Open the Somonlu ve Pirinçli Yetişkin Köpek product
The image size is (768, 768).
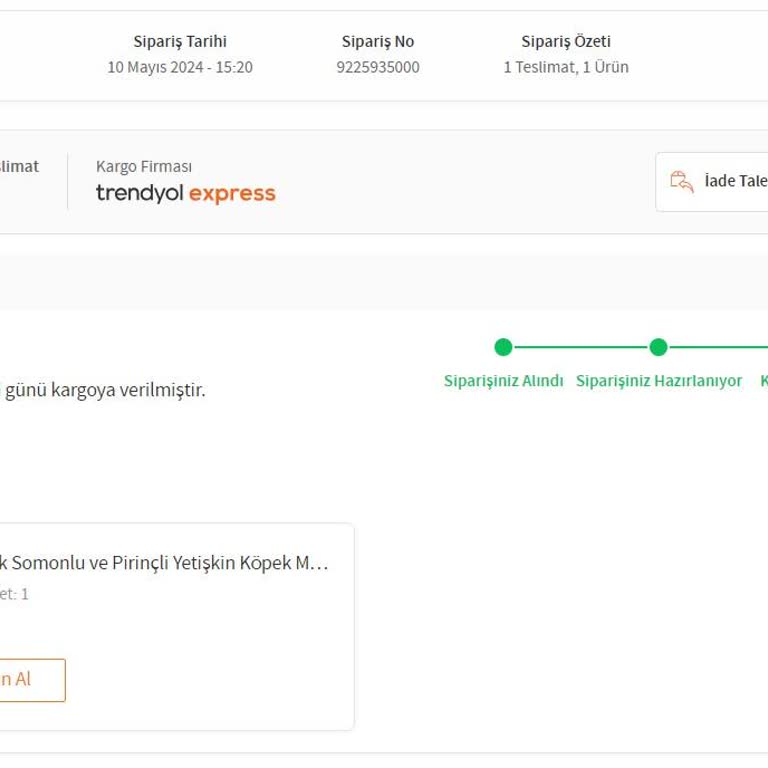point(164,563)
